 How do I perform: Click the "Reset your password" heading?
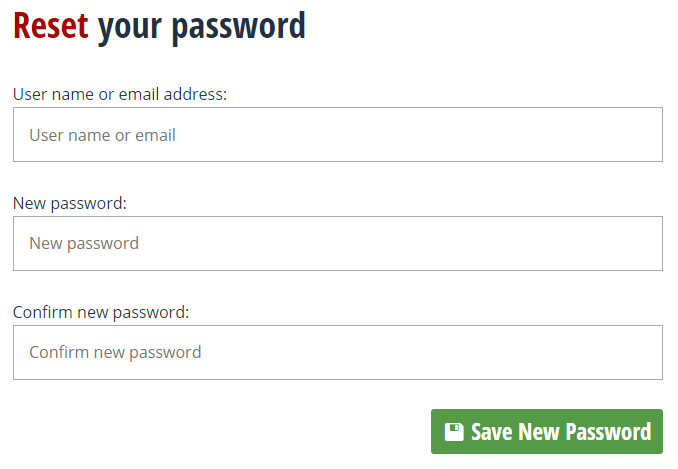(x=159, y=26)
